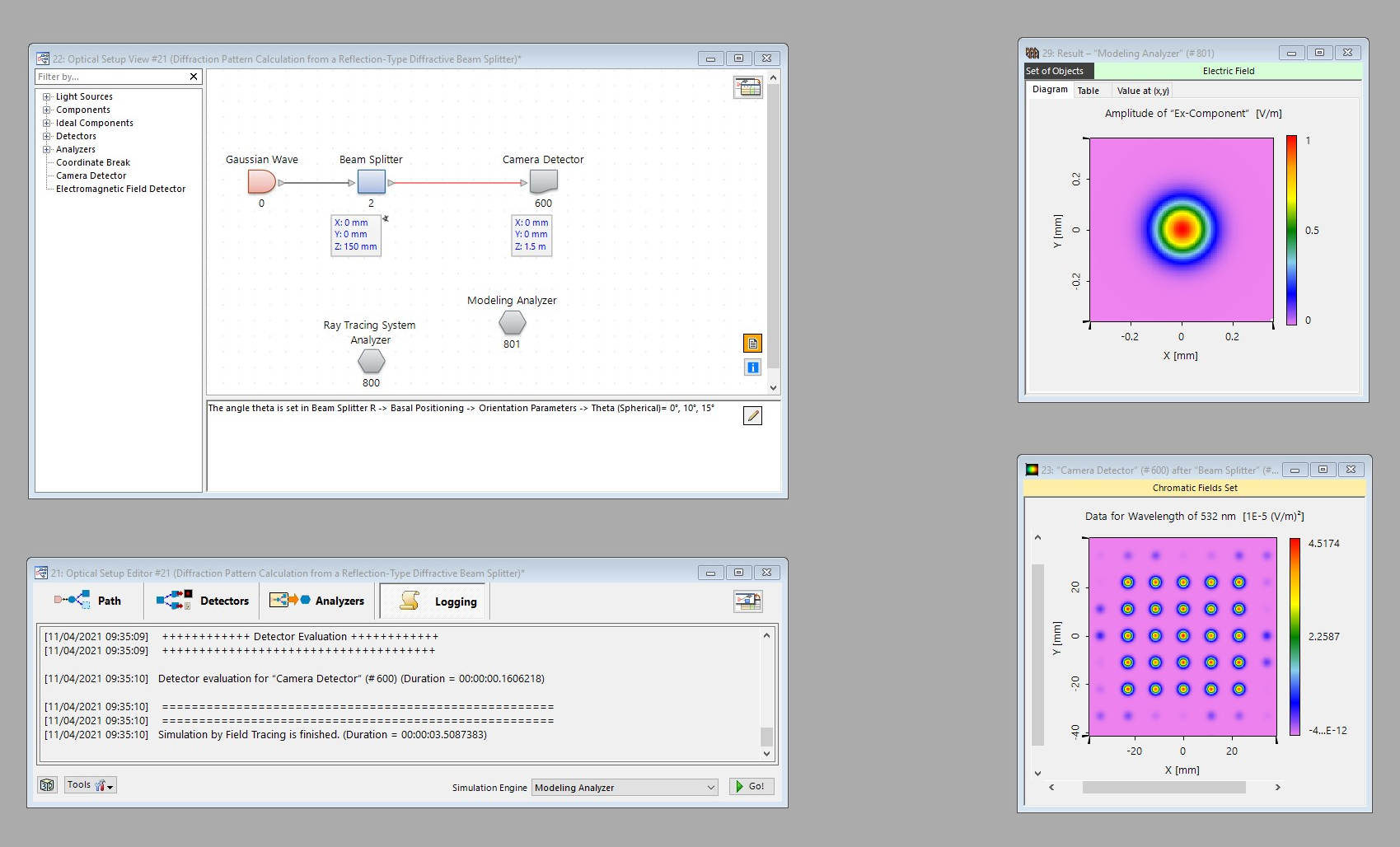
Task: Click the Camera Detector element icon
Action: 543,181
